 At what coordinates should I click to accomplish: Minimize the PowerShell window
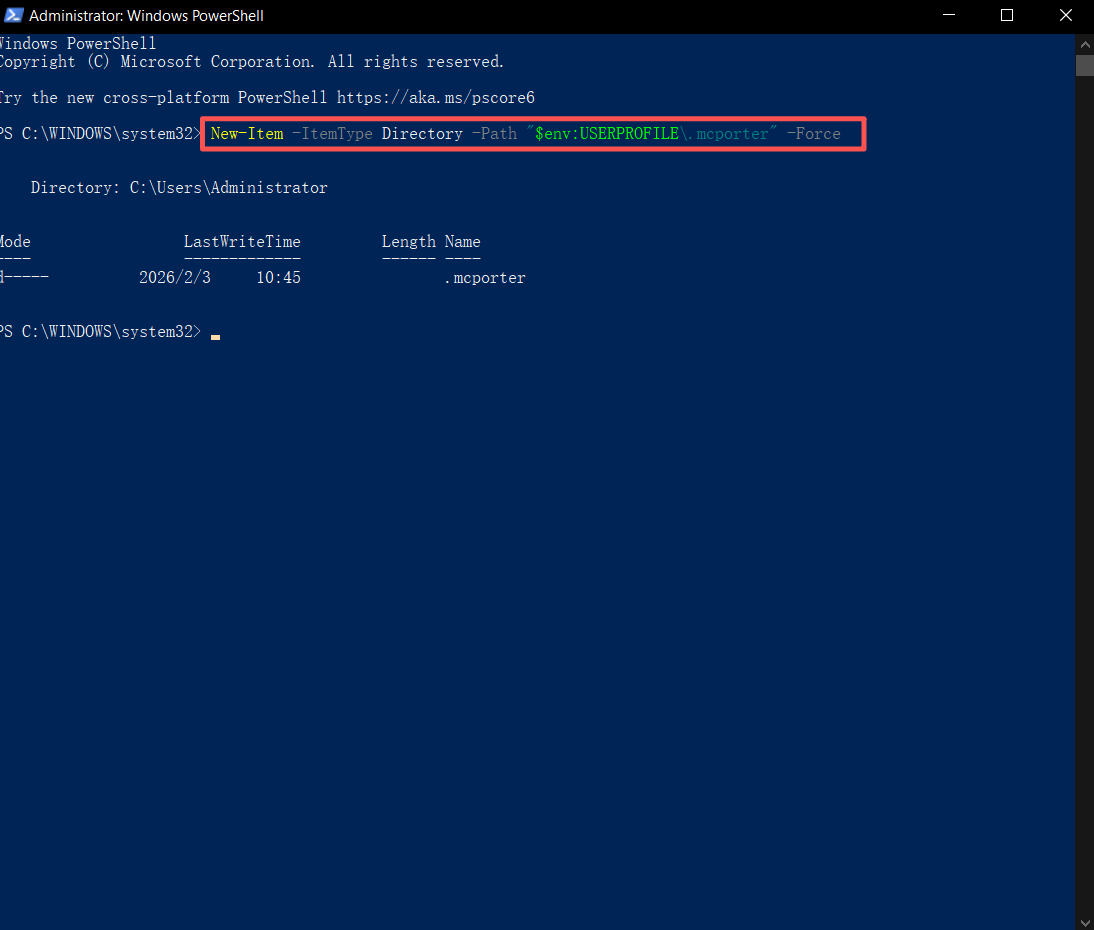952,16
